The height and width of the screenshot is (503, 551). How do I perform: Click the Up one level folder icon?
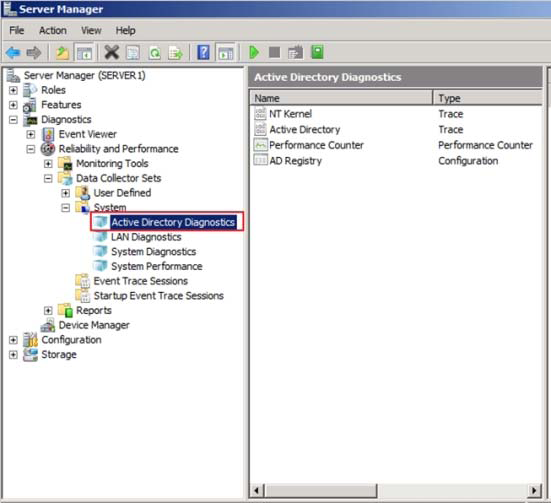tap(62, 53)
